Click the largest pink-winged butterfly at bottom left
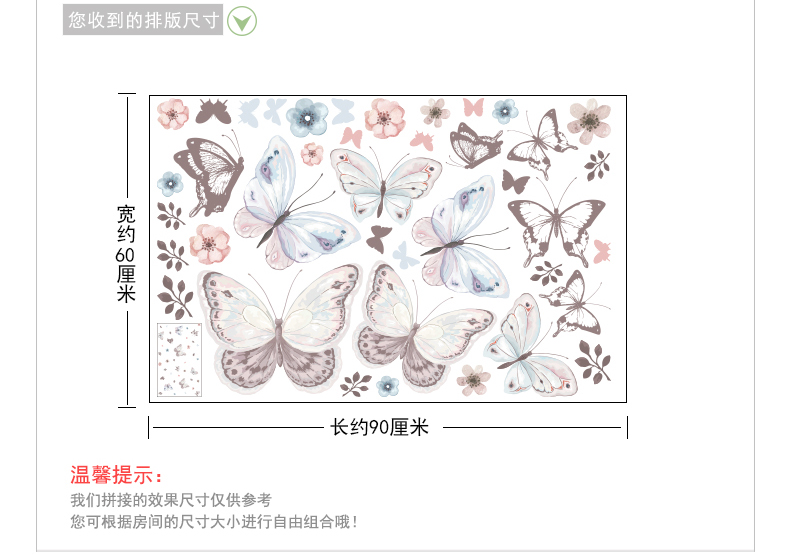 (280, 329)
